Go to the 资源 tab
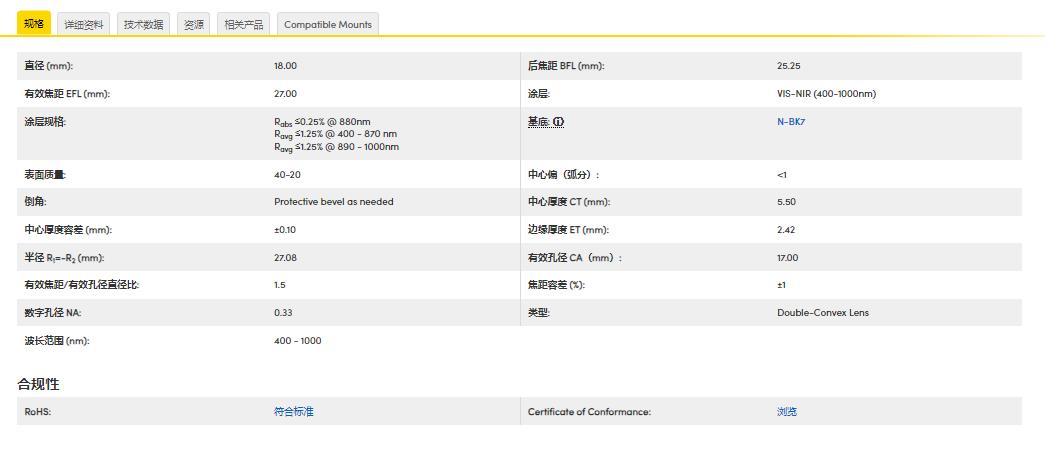The image size is (1045, 450). (193, 24)
